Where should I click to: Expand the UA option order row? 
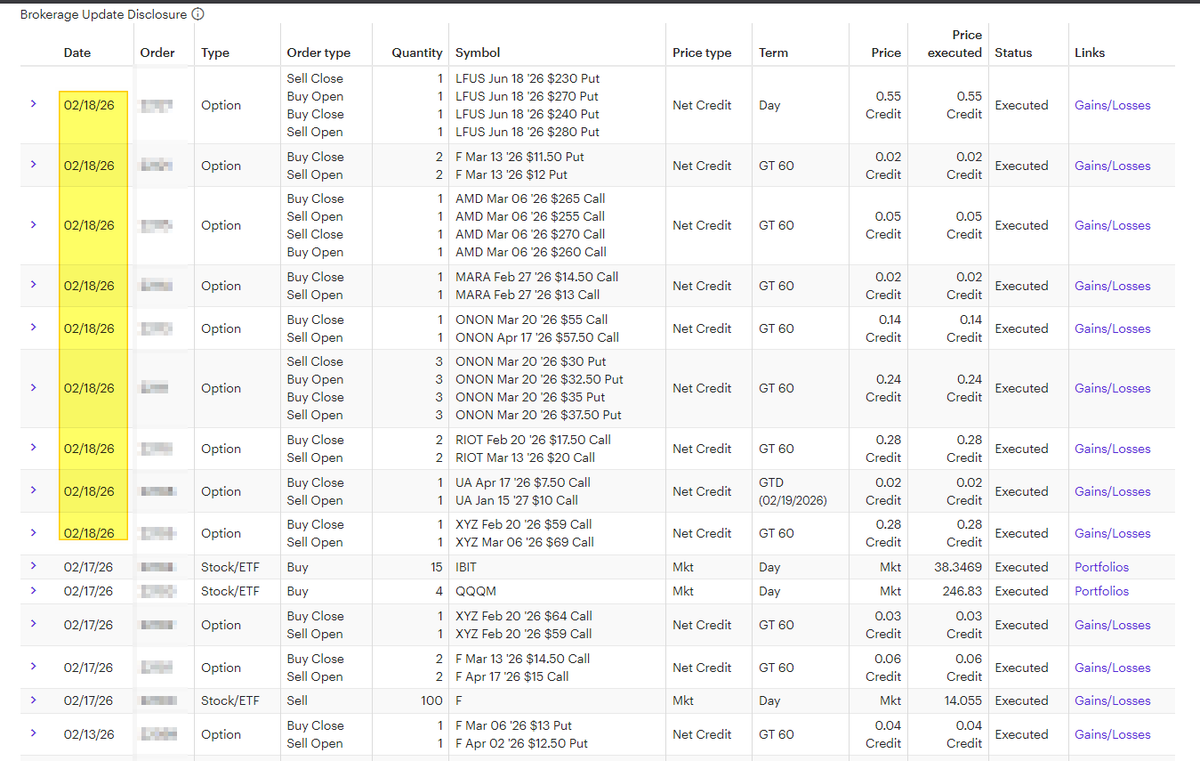pos(33,491)
